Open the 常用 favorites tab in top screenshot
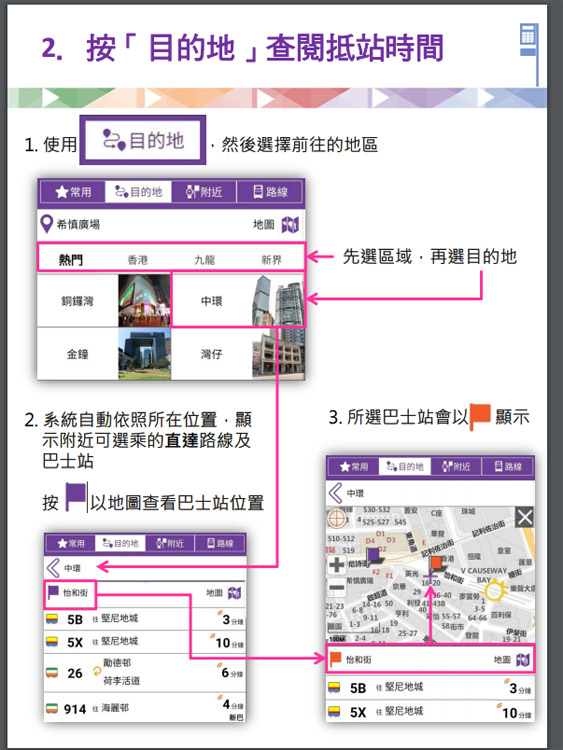Image resolution: width=563 pixels, height=750 pixels. tap(73, 192)
